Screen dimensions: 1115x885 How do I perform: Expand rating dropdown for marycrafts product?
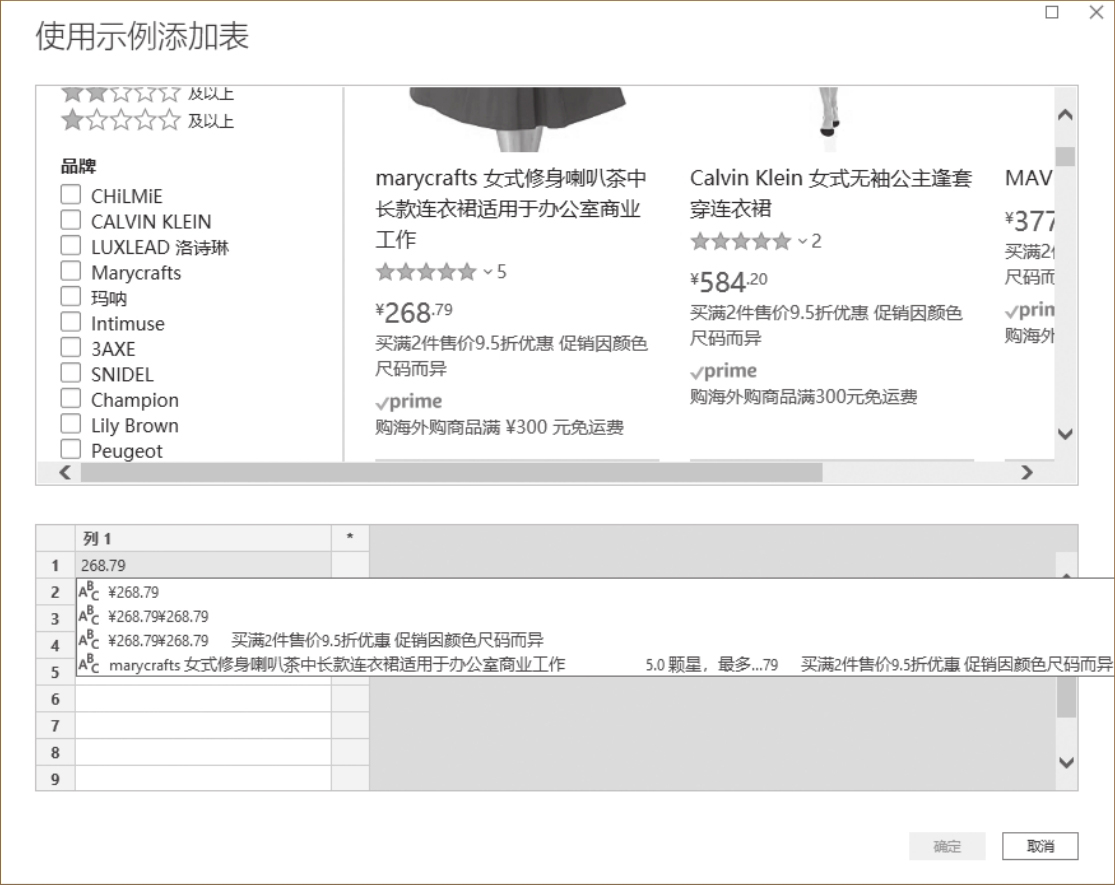tap(488, 272)
